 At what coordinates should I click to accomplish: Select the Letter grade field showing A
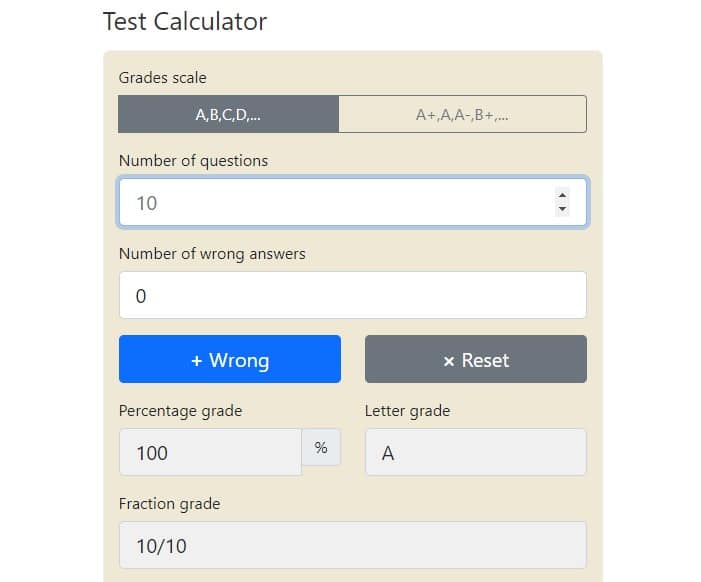476,452
